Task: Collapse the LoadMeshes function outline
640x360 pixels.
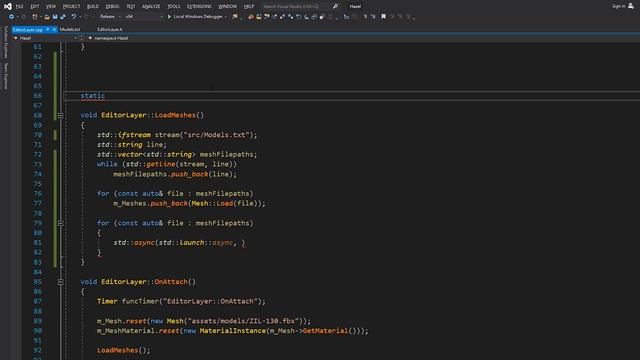Action: pos(60,116)
